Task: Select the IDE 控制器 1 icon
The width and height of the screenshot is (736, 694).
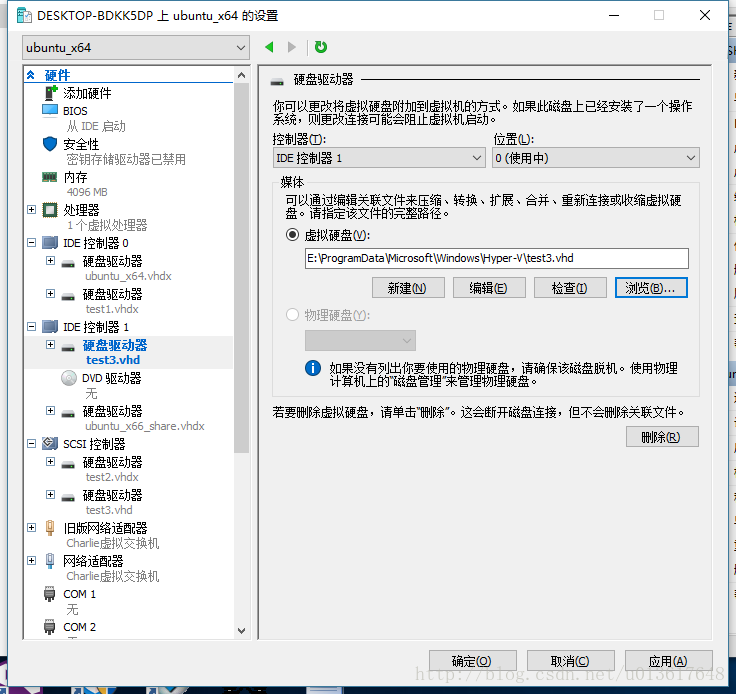Action: click(50, 326)
